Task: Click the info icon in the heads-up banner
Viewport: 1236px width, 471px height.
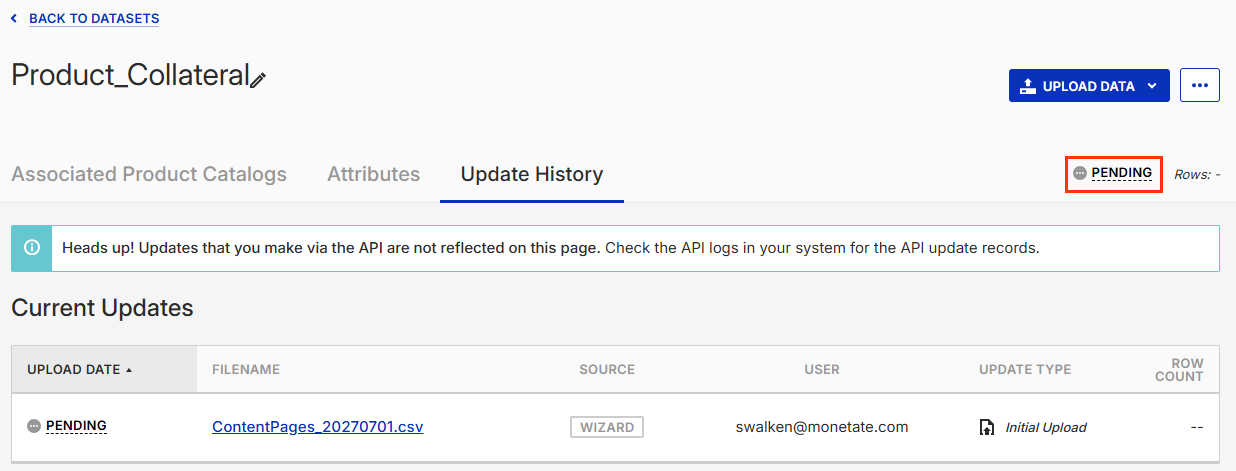Action: (x=32, y=248)
